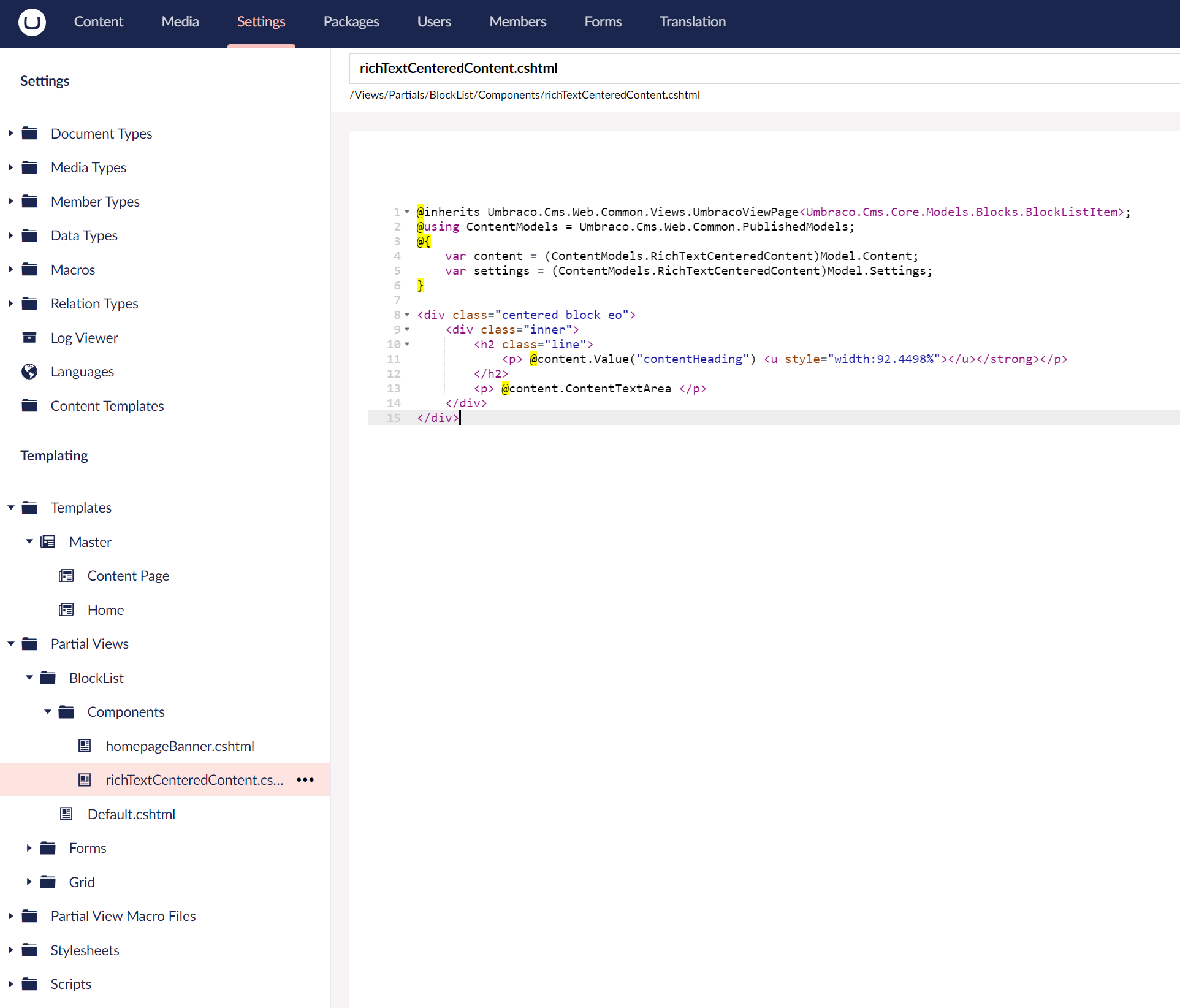Expand the Macros node

coord(10,269)
